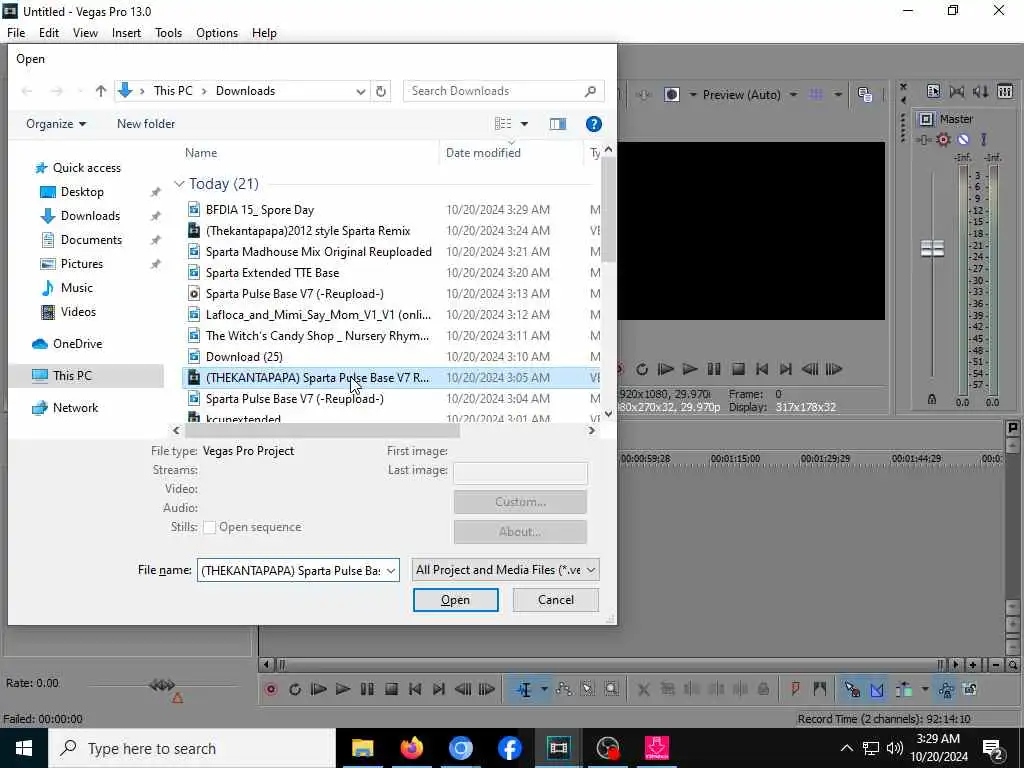Image resolution: width=1024 pixels, height=768 pixels.
Task: Click the Split Screen View icon in the preview
Action: pos(671,95)
